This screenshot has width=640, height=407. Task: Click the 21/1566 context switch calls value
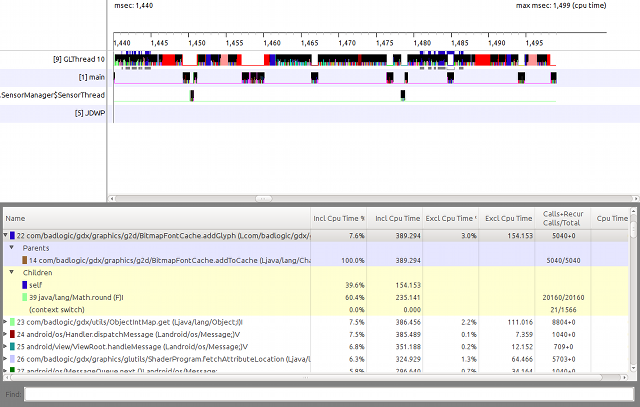(x=563, y=309)
